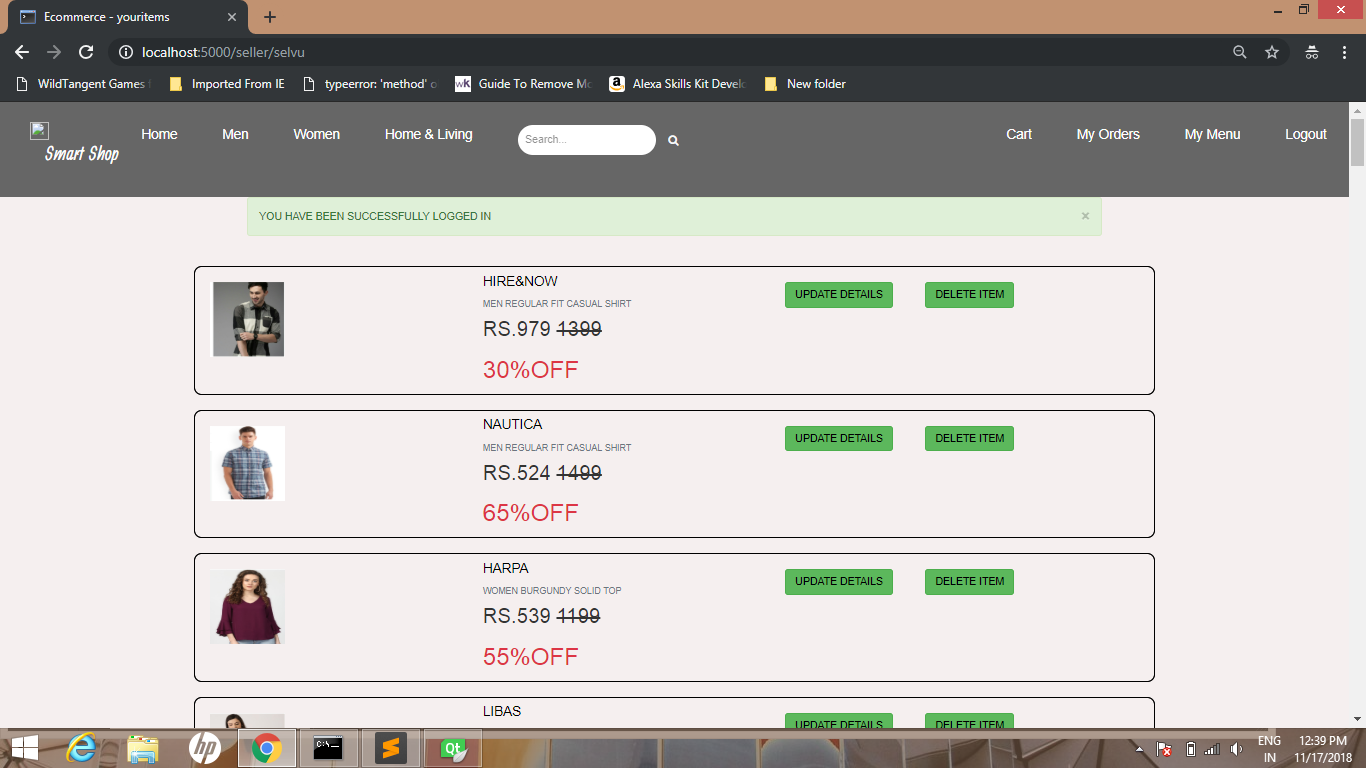The image size is (1366, 768).
Task: Click the page vertical scrollbar thumb
Action: point(1357,142)
